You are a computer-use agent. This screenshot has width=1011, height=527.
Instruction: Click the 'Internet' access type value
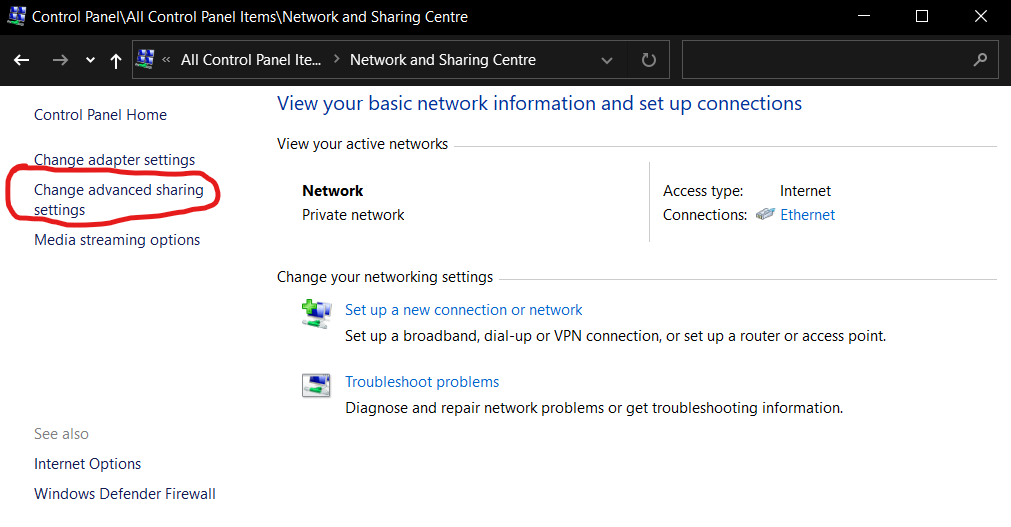pos(805,191)
